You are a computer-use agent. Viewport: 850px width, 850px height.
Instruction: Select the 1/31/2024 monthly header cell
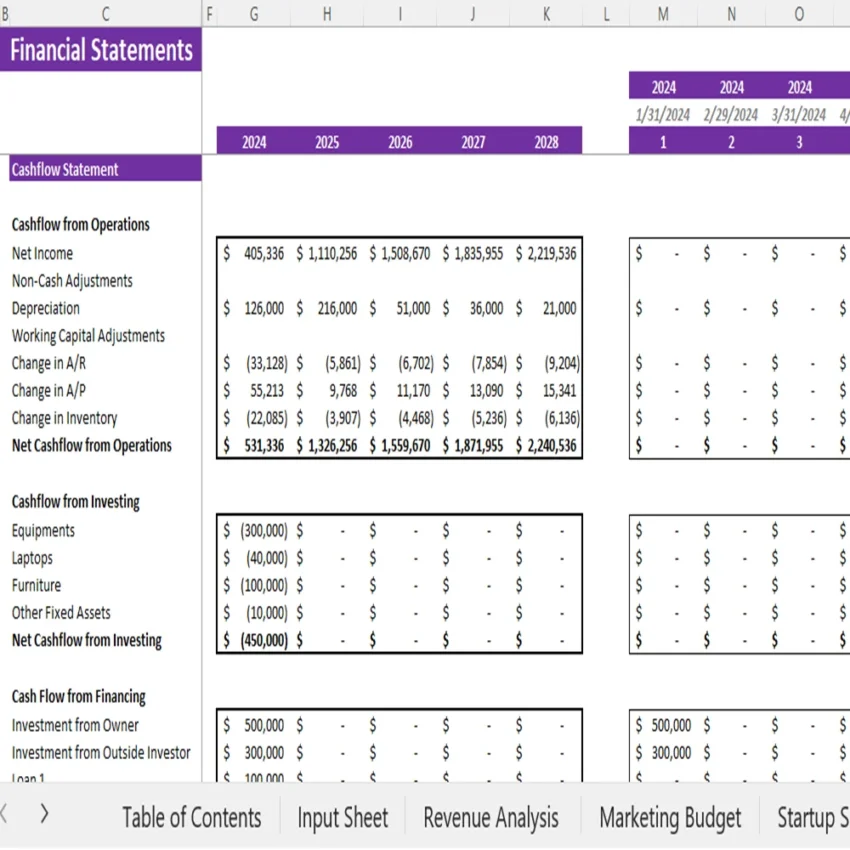[x=662, y=113]
